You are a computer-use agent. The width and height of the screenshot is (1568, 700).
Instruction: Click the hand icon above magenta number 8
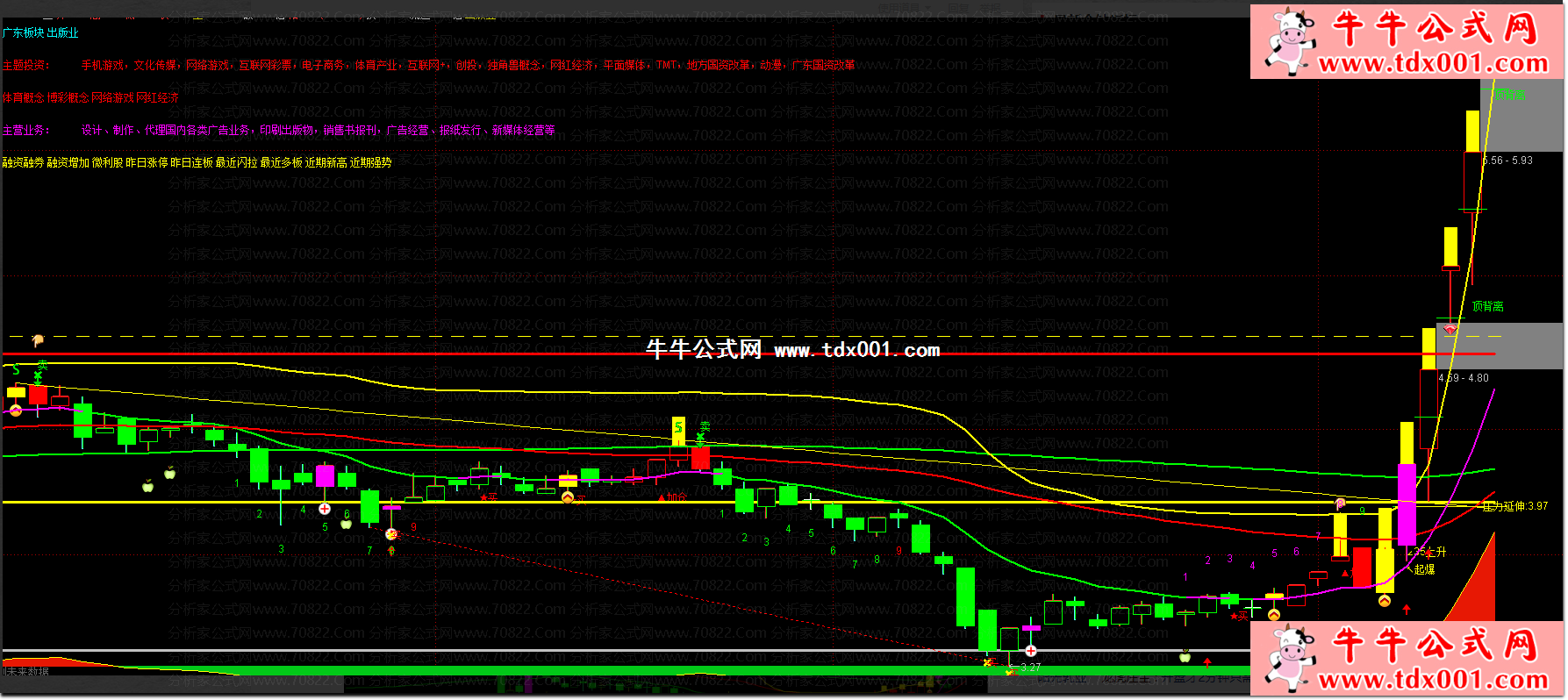click(1341, 504)
